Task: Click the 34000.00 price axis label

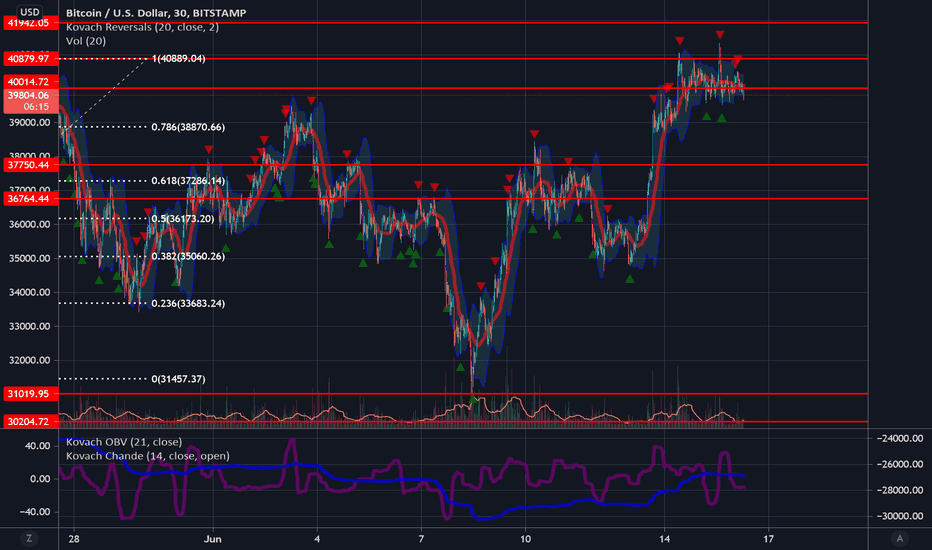Action: pyautogui.click(x=29, y=293)
